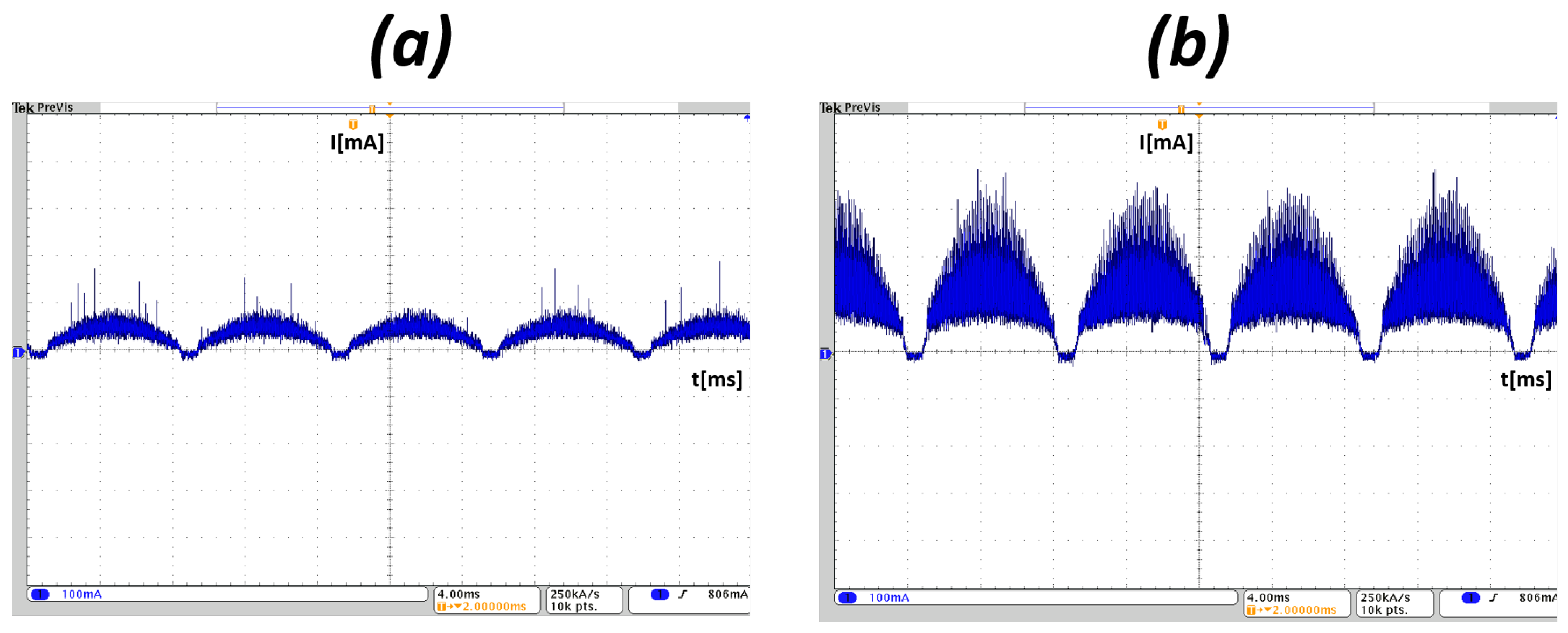Select the 4.00ms timebase readout in panel (a)
The image size is (1568, 633).
(x=459, y=594)
